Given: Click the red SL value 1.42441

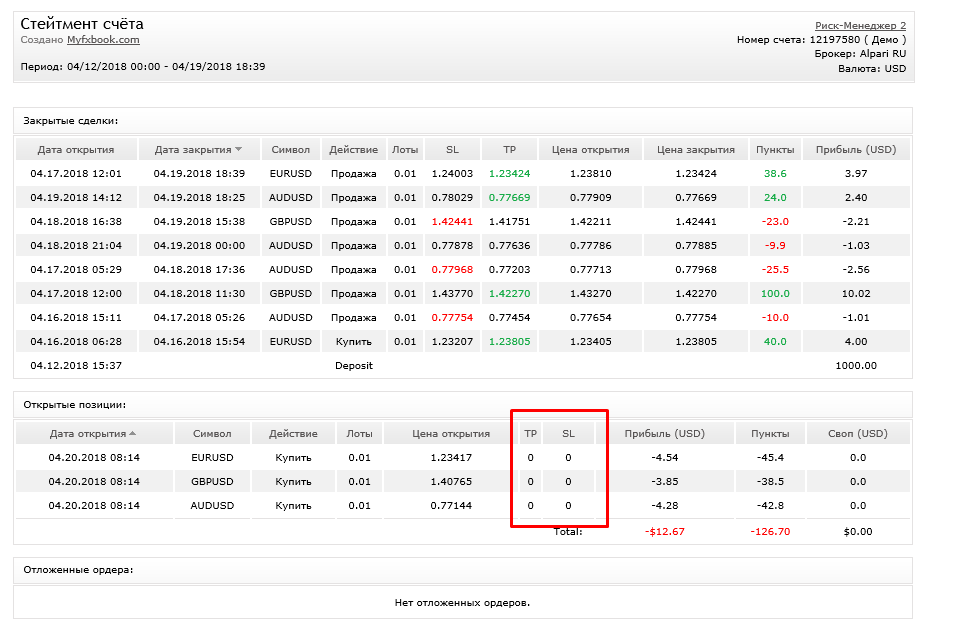Looking at the screenshot, I should 452,221.
